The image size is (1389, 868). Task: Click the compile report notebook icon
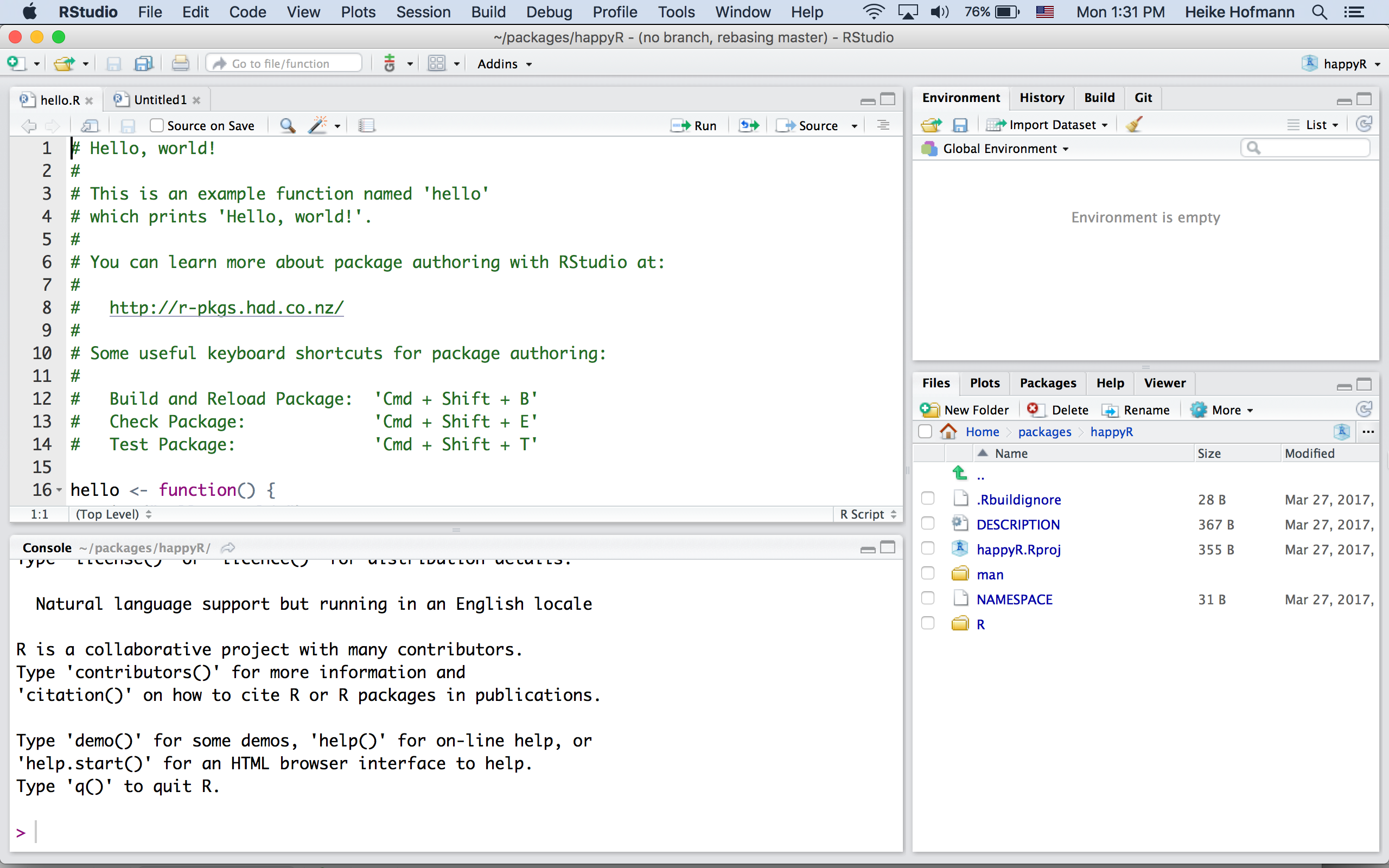(x=366, y=125)
